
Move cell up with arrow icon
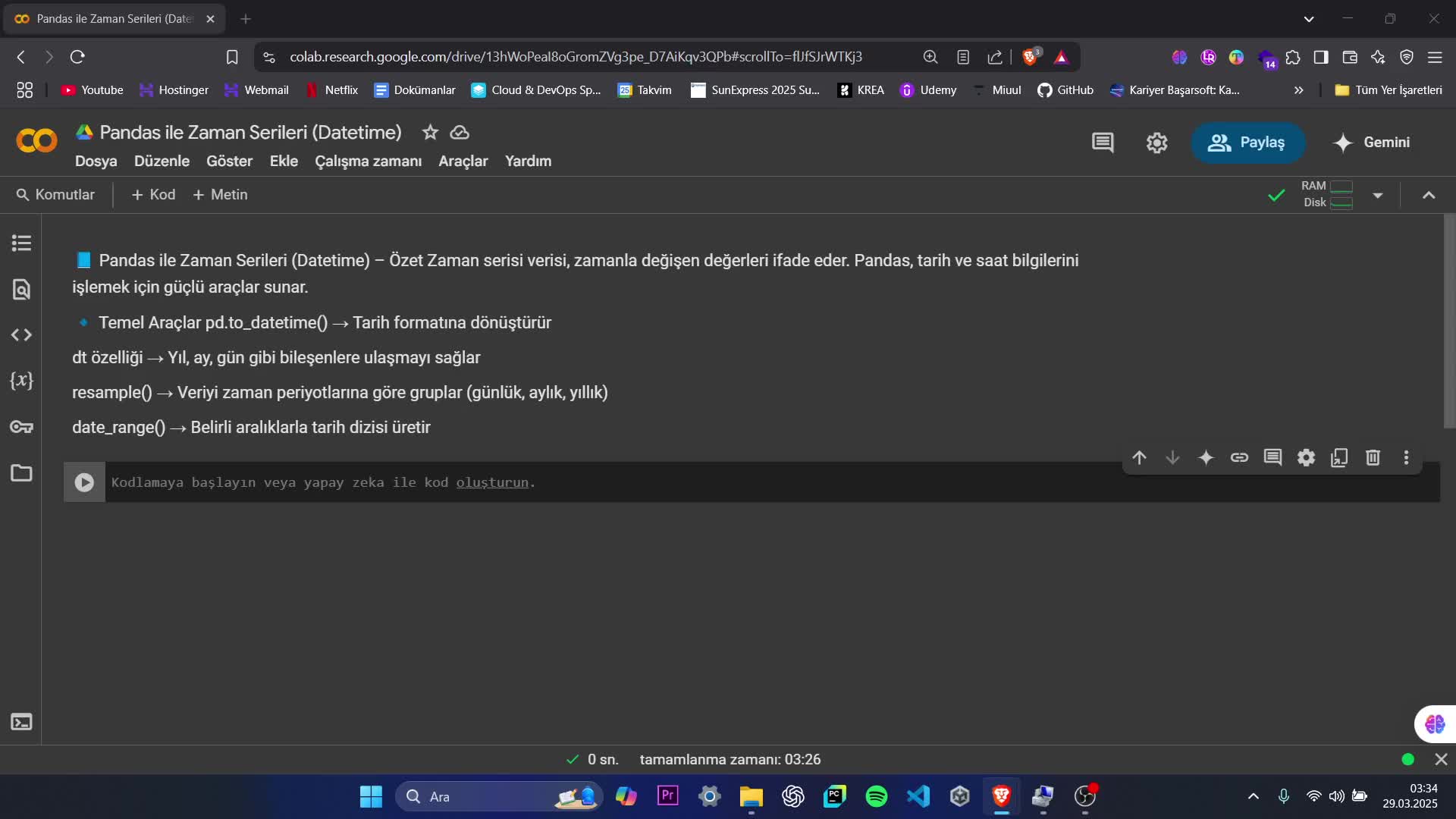tap(1139, 457)
